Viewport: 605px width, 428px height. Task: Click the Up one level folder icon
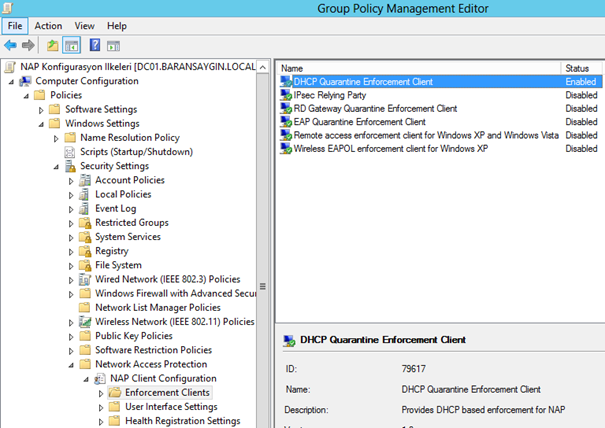click(x=52, y=46)
